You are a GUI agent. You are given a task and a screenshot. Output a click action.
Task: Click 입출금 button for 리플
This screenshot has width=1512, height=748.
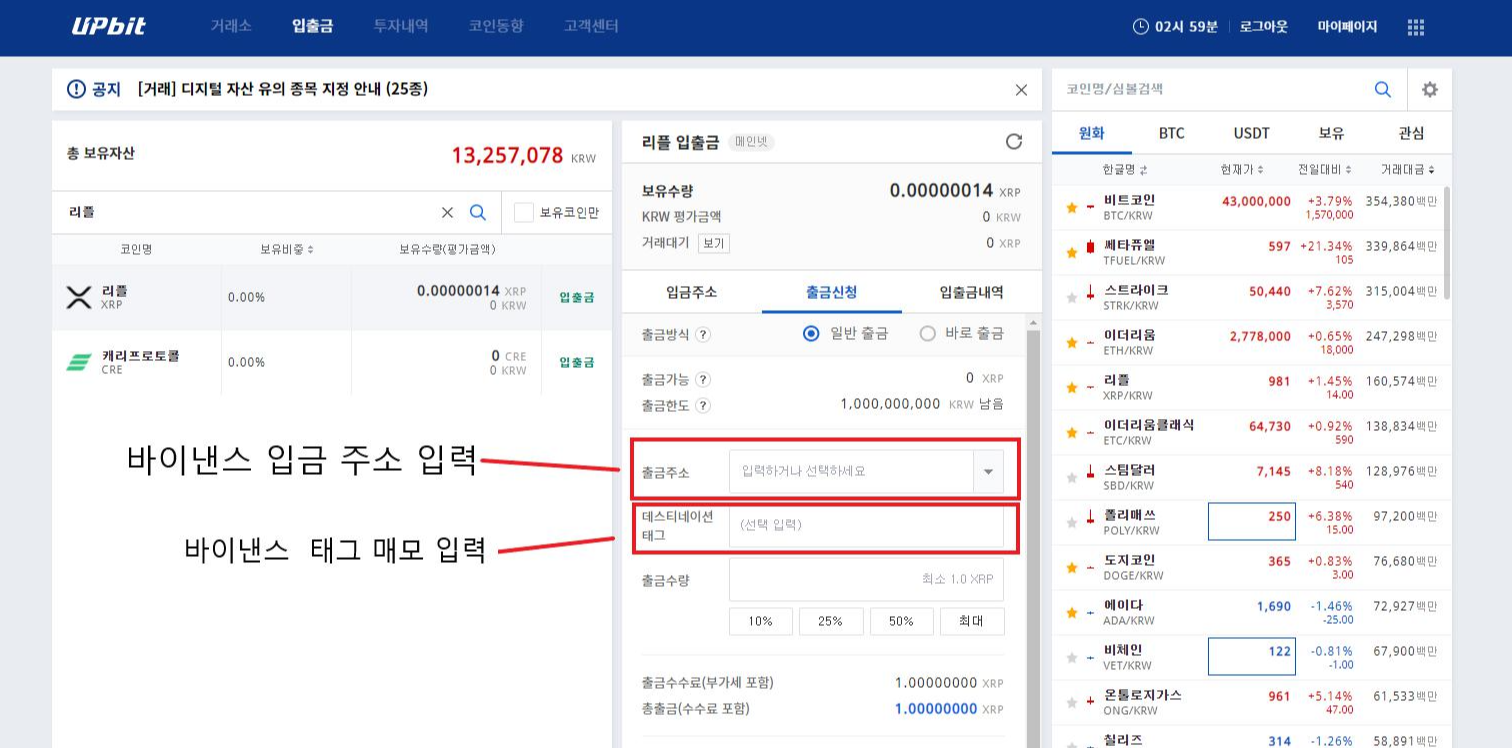pos(577,298)
